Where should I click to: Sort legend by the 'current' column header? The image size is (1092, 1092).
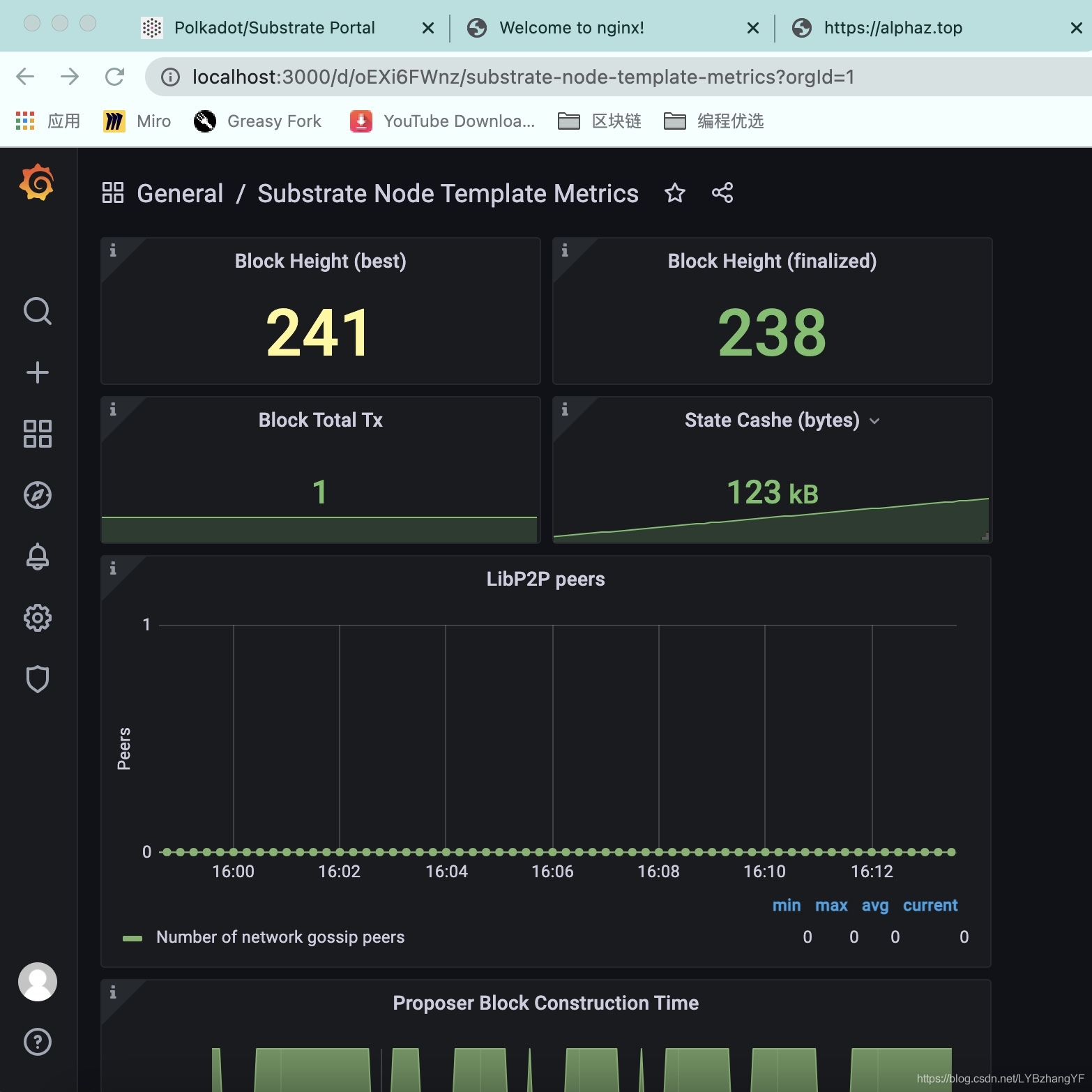(930, 905)
